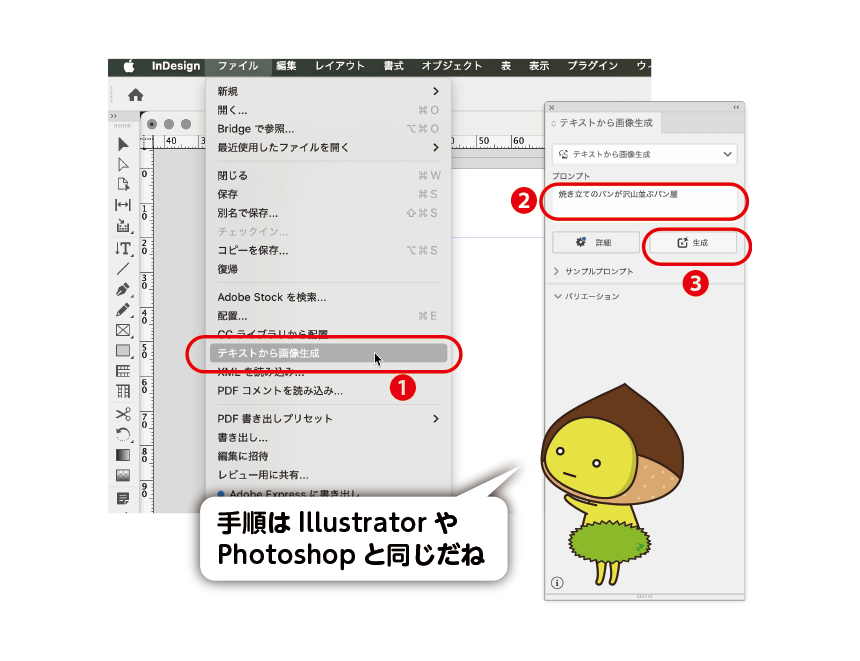Click the 生成 button
The image size is (860, 661).
(x=693, y=242)
